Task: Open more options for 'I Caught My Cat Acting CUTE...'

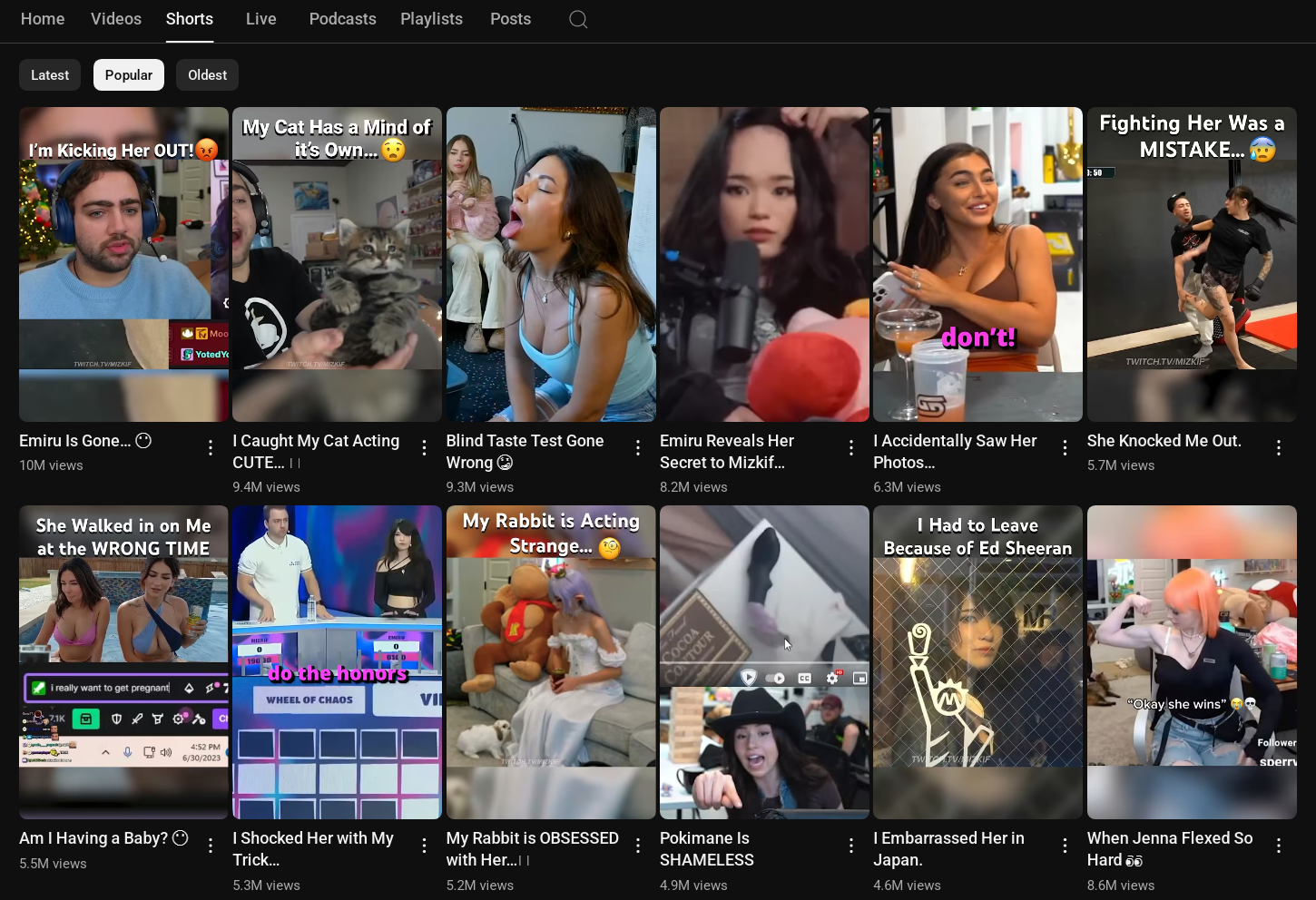Action: 424,447
